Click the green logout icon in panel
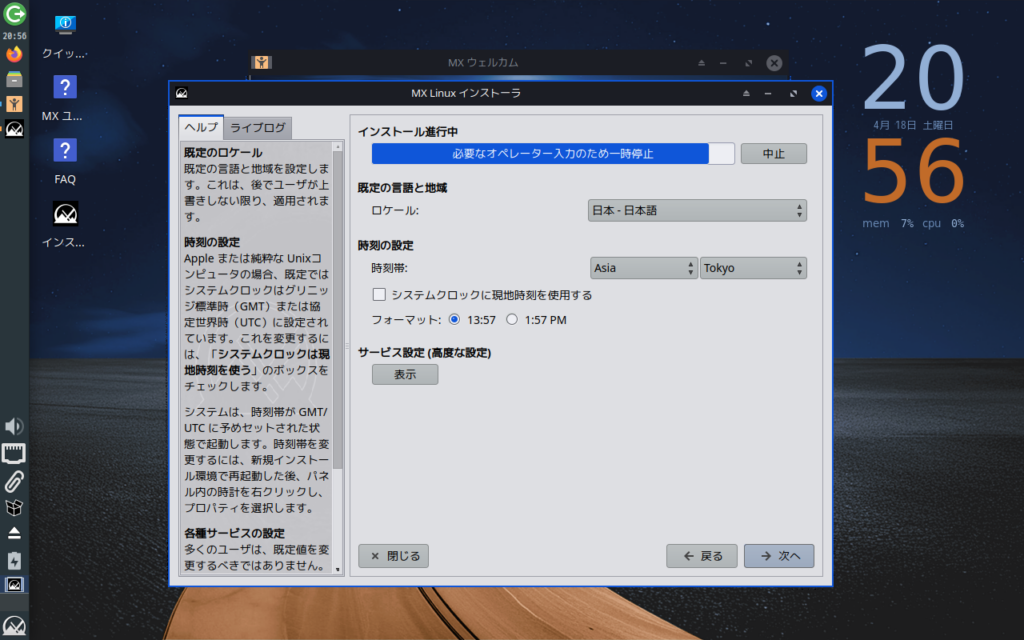The image size is (1024, 640). pyautogui.click(x=14, y=14)
